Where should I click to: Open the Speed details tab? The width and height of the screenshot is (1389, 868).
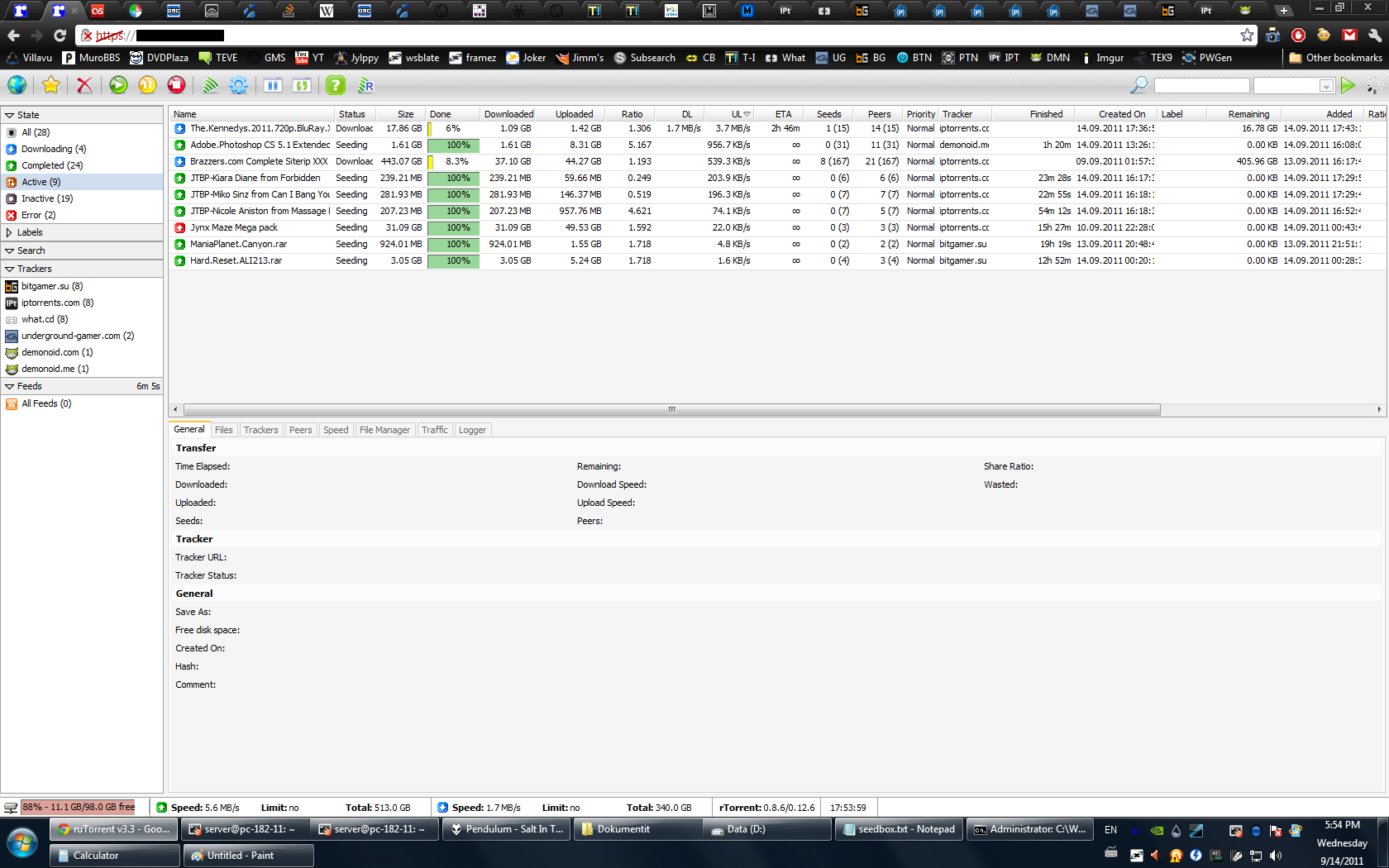336,430
